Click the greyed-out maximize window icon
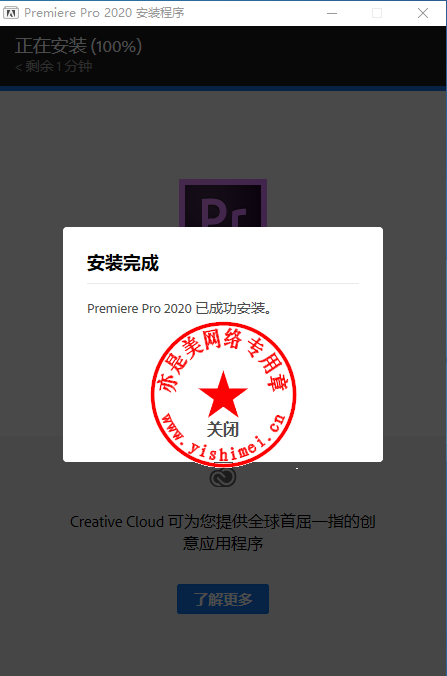Image resolution: width=447 pixels, height=676 pixels. tap(377, 13)
